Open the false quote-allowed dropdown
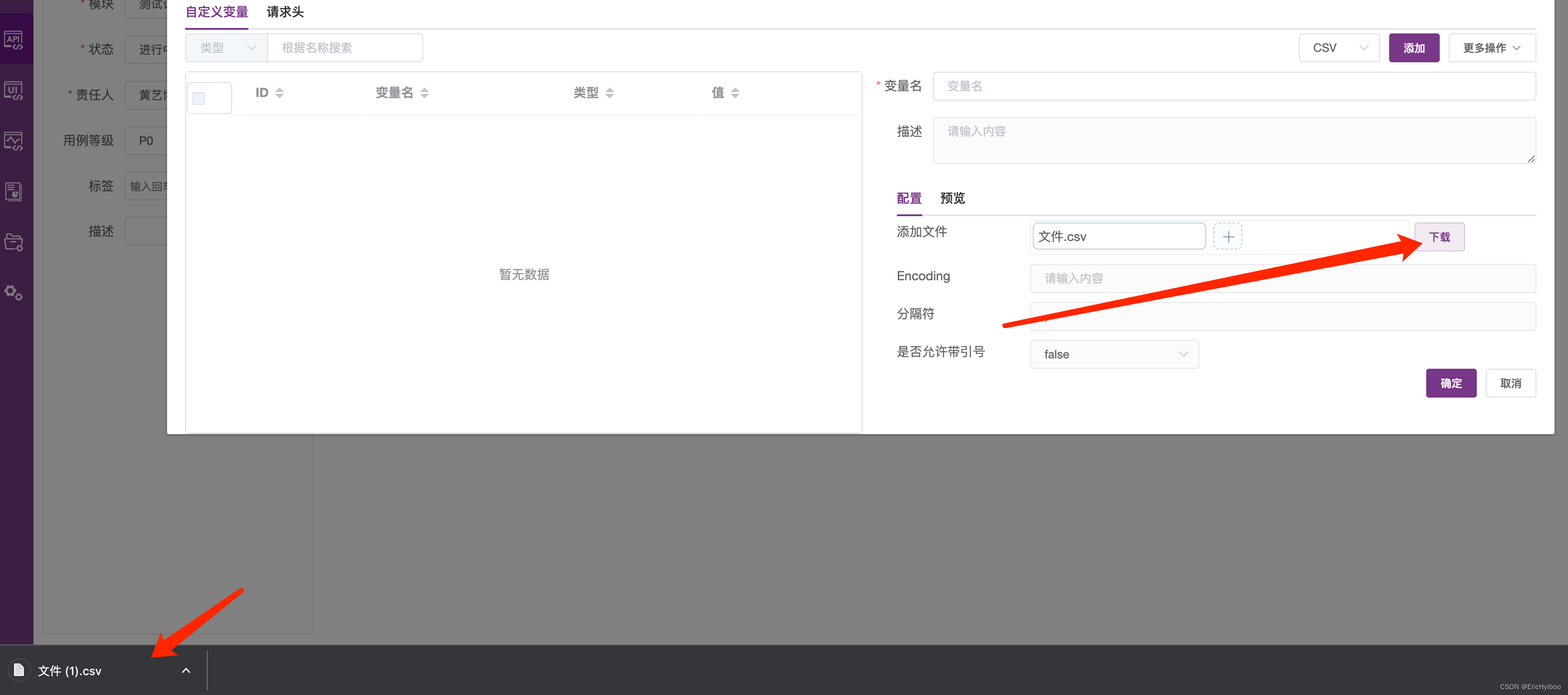Screen dimensions: 1568x695 (x=1114, y=354)
